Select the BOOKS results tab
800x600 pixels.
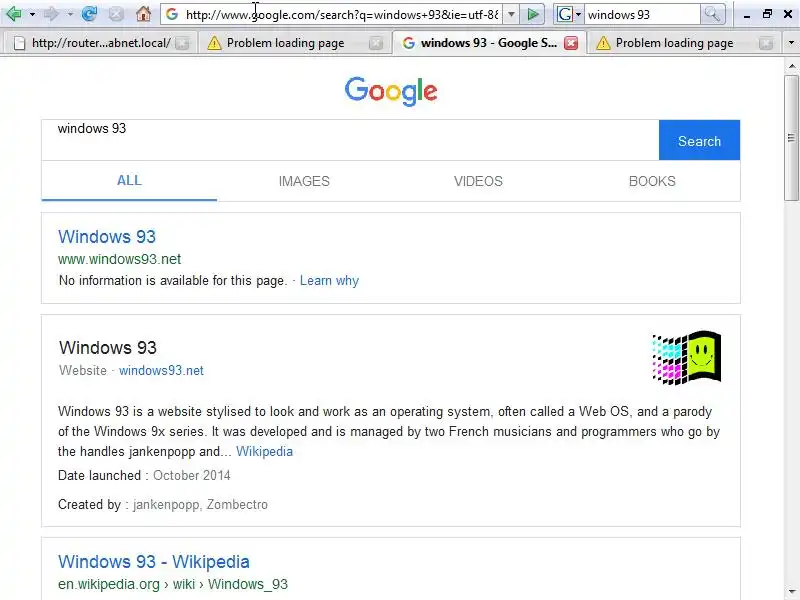(652, 181)
